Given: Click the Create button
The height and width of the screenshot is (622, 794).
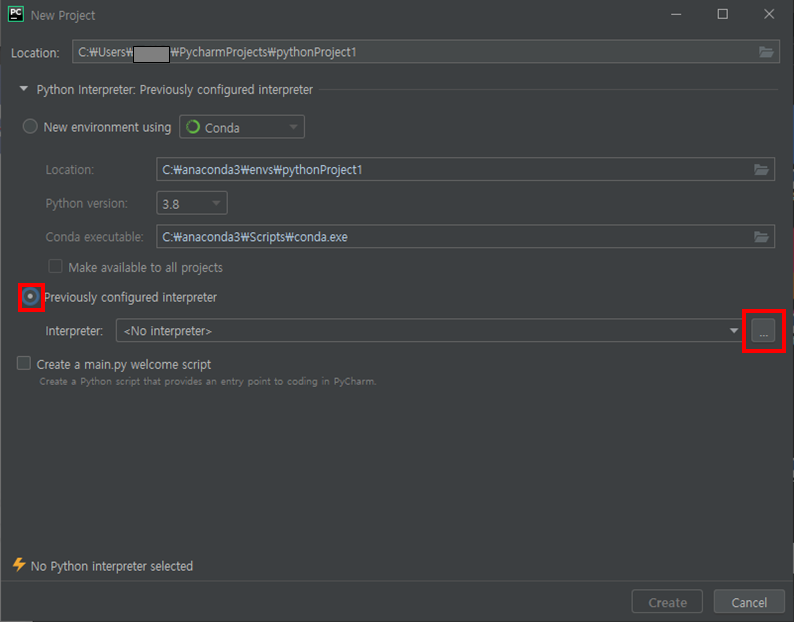Looking at the screenshot, I should coord(667,602).
